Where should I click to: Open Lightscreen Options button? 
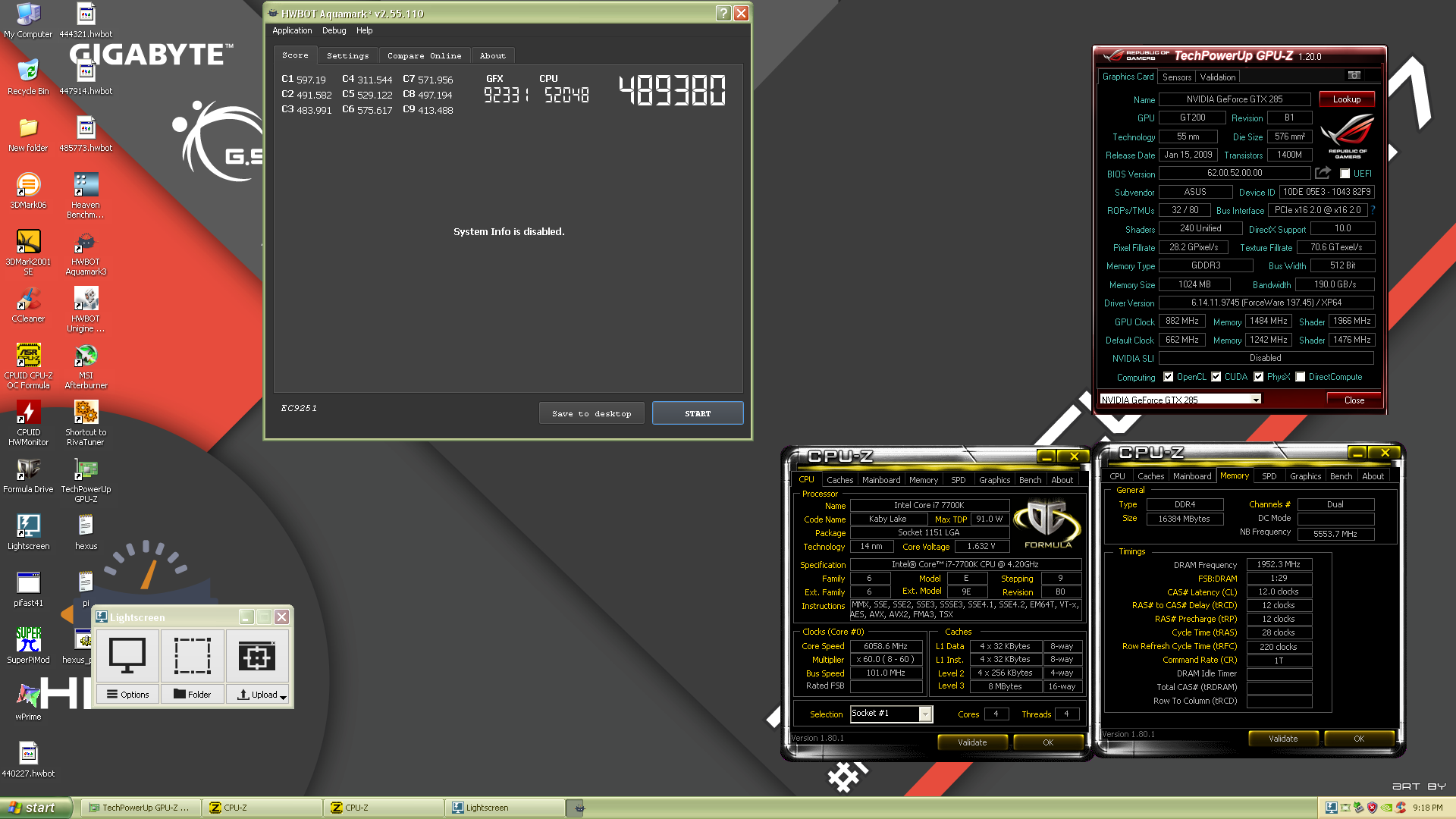coord(127,694)
